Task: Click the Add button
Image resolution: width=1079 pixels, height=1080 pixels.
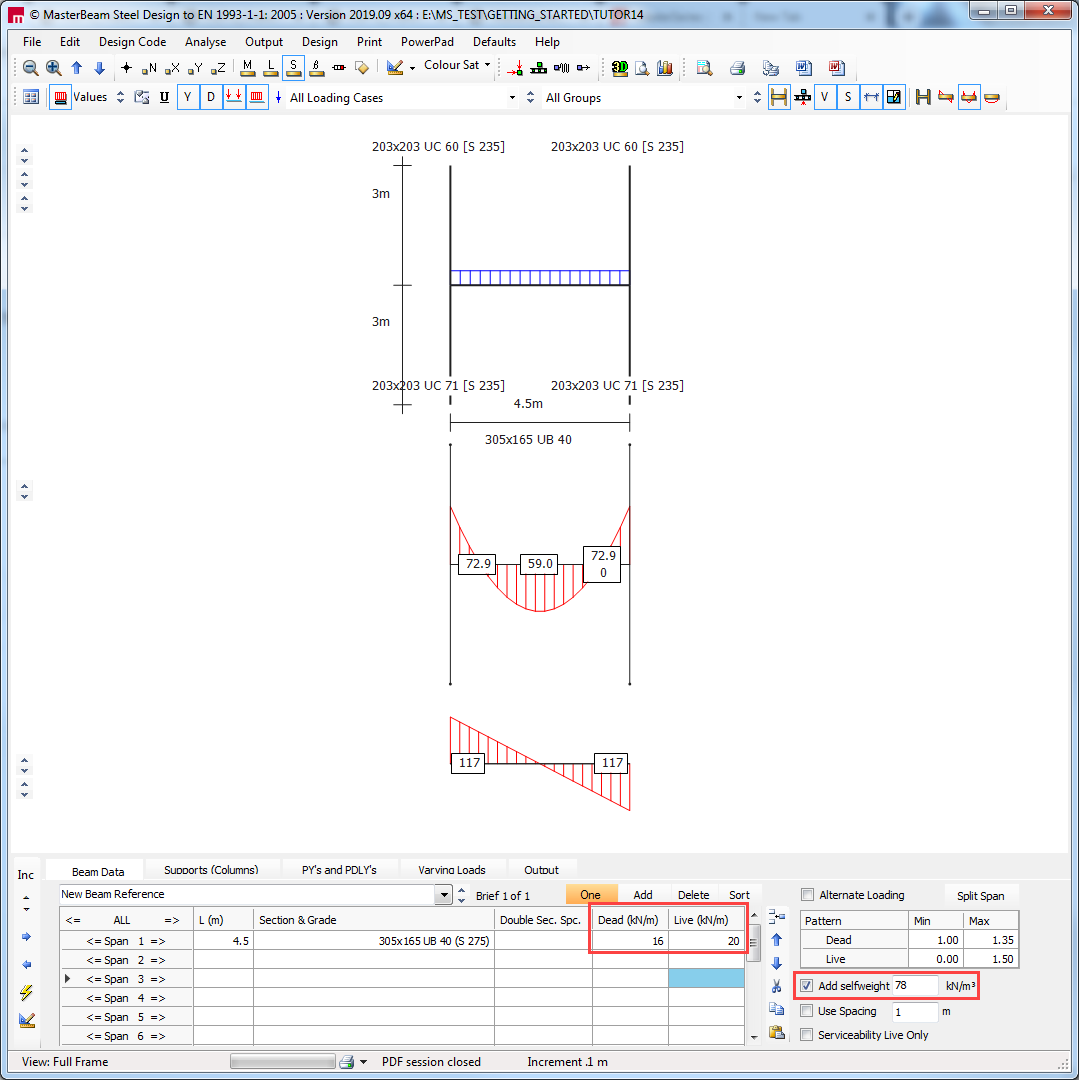Action: click(642, 895)
